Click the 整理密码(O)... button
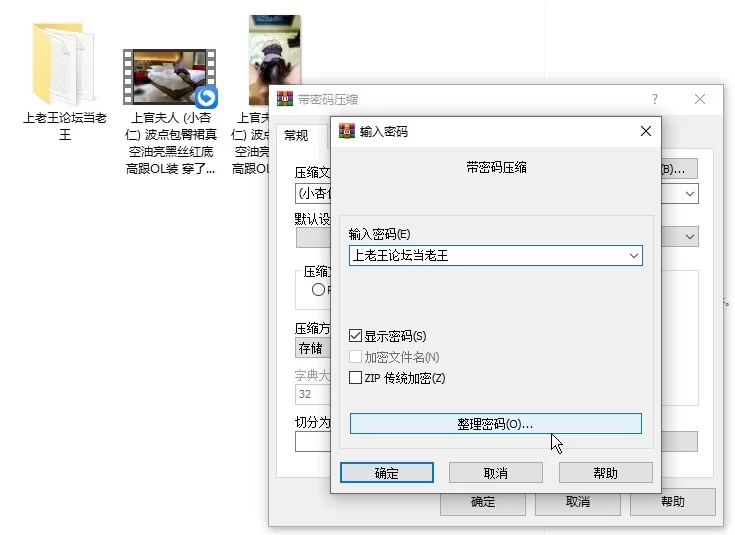Image resolution: width=735 pixels, height=535 pixels. pyautogui.click(x=495, y=424)
